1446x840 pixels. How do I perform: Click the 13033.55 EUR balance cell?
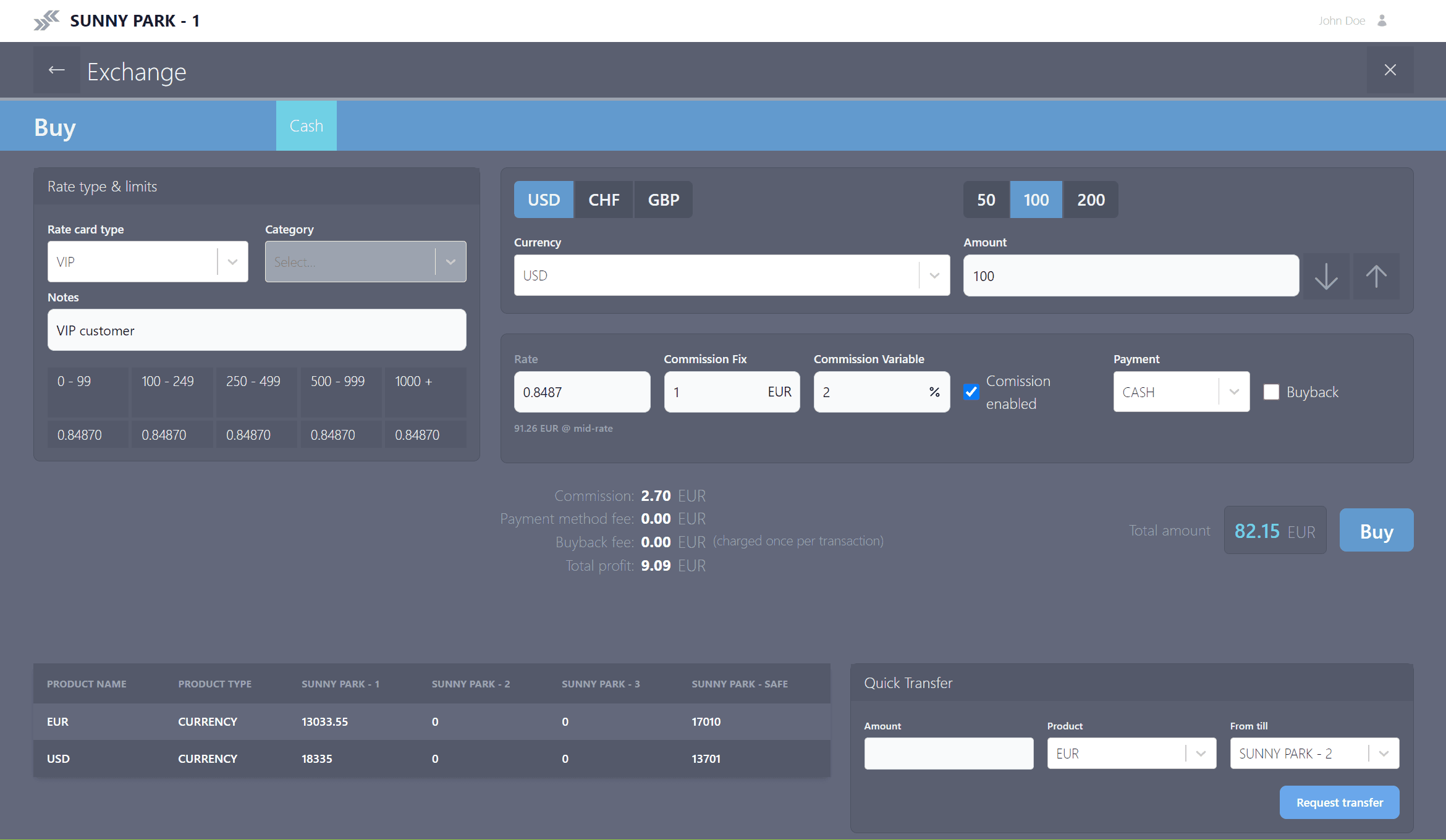324,721
